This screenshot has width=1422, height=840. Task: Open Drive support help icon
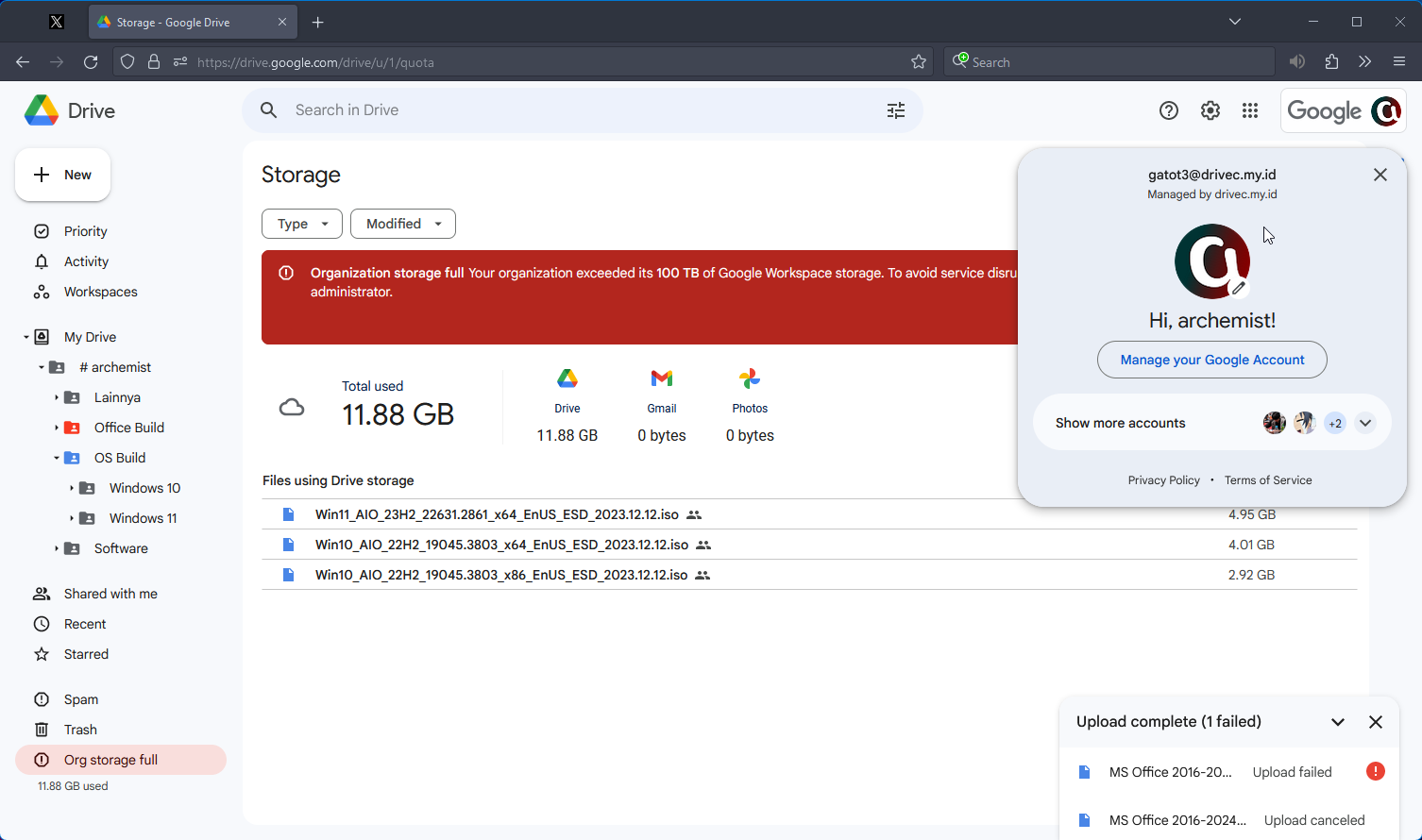click(x=1169, y=110)
